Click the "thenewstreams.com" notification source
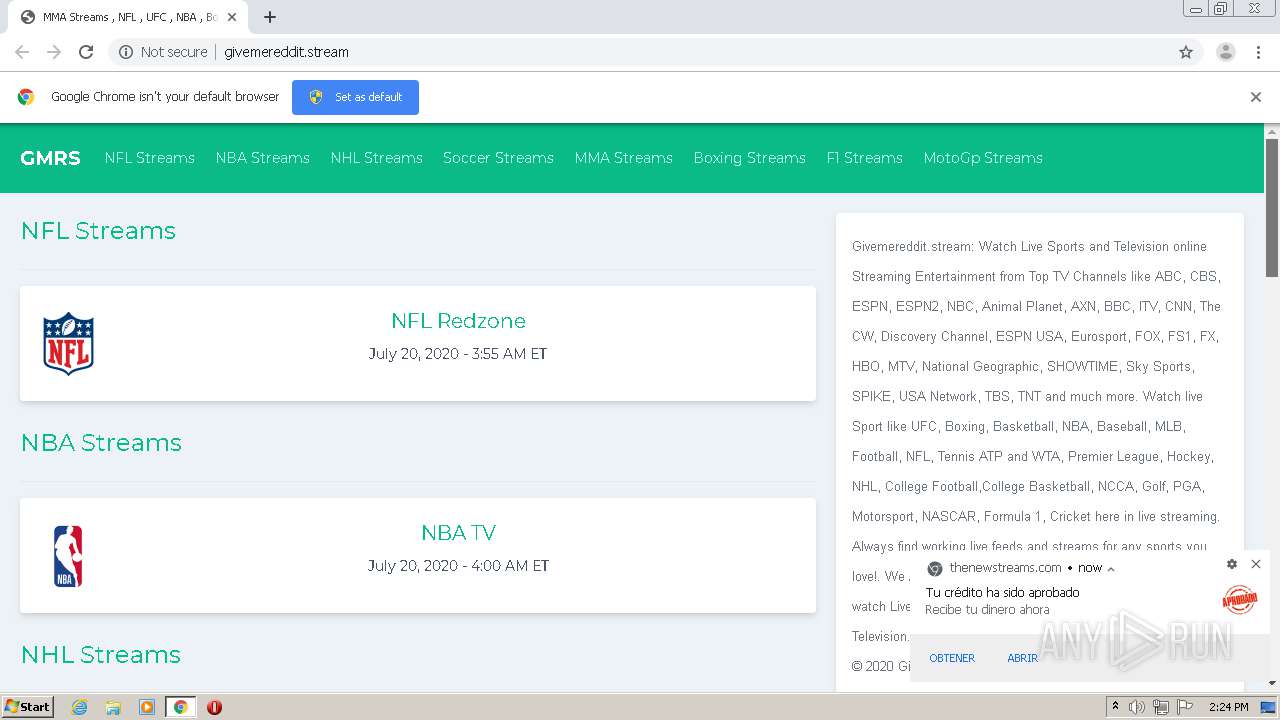The image size is (1280, 720). (1005, 568)
